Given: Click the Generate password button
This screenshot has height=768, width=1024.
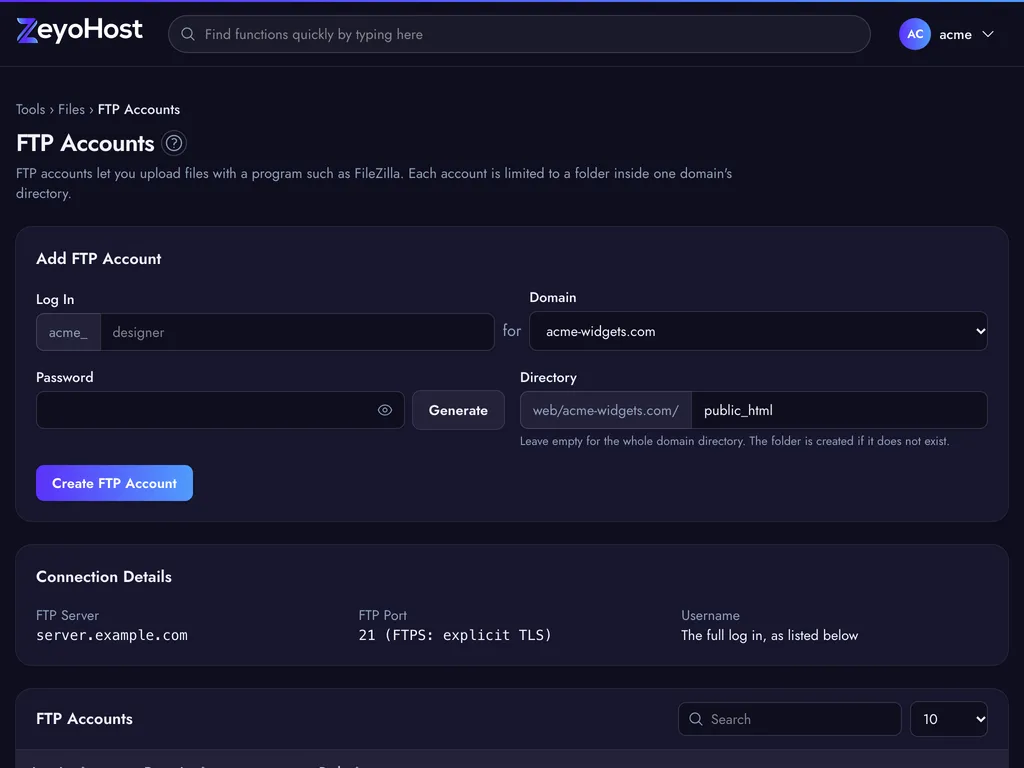Looking at the screenshot, I should click(x=458, y=410).
